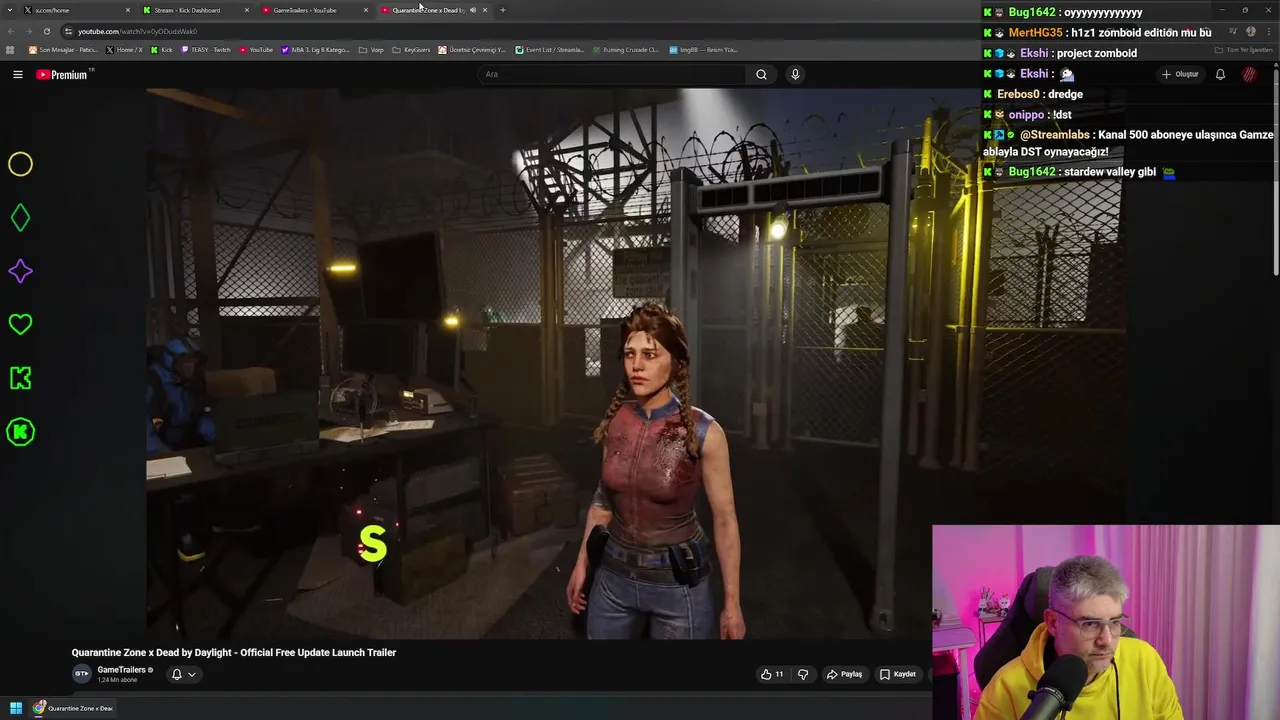Expand the Vorp bookmarks folder

coord(371,49)
